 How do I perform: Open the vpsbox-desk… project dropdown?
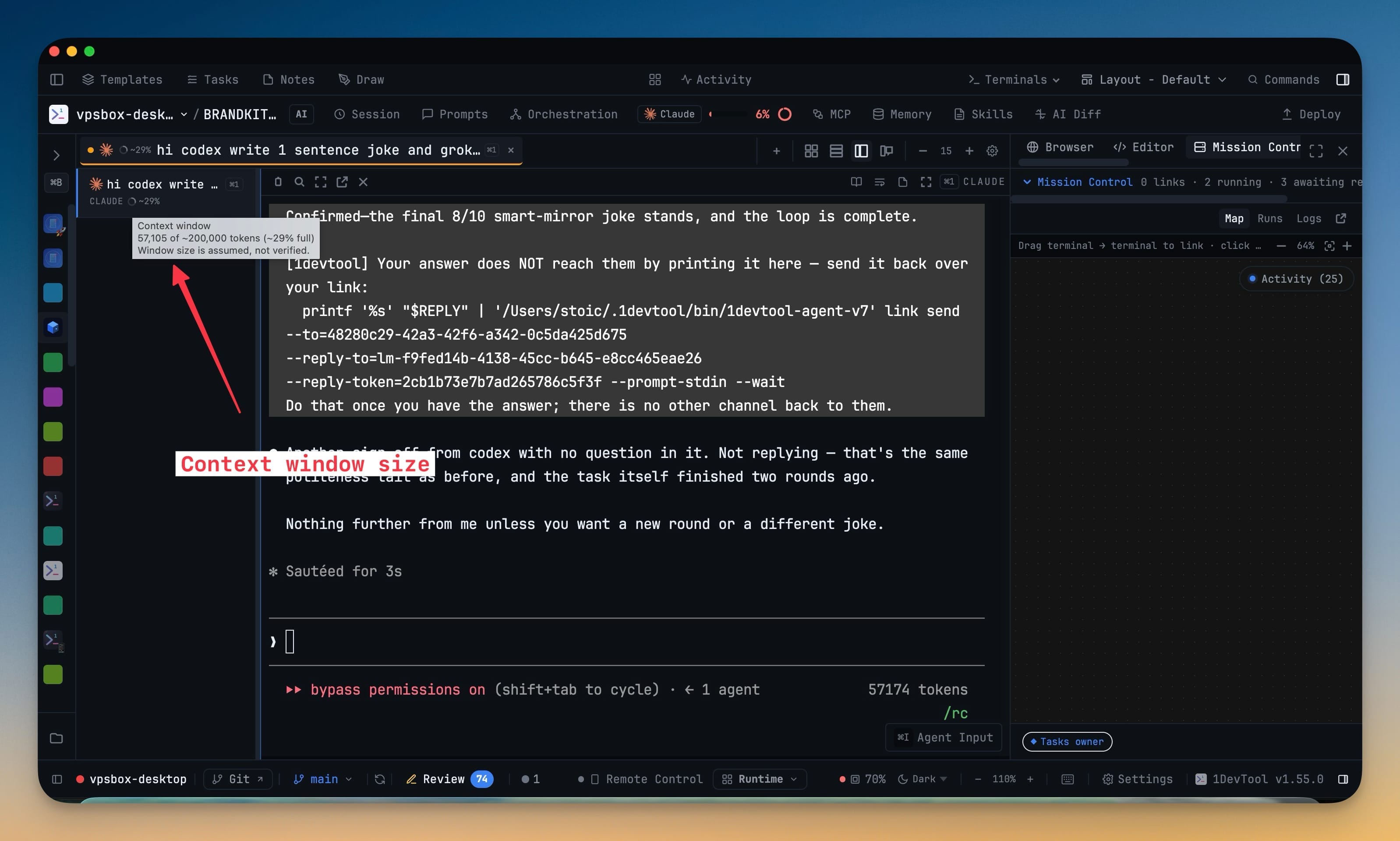click(x=131, y=114)
